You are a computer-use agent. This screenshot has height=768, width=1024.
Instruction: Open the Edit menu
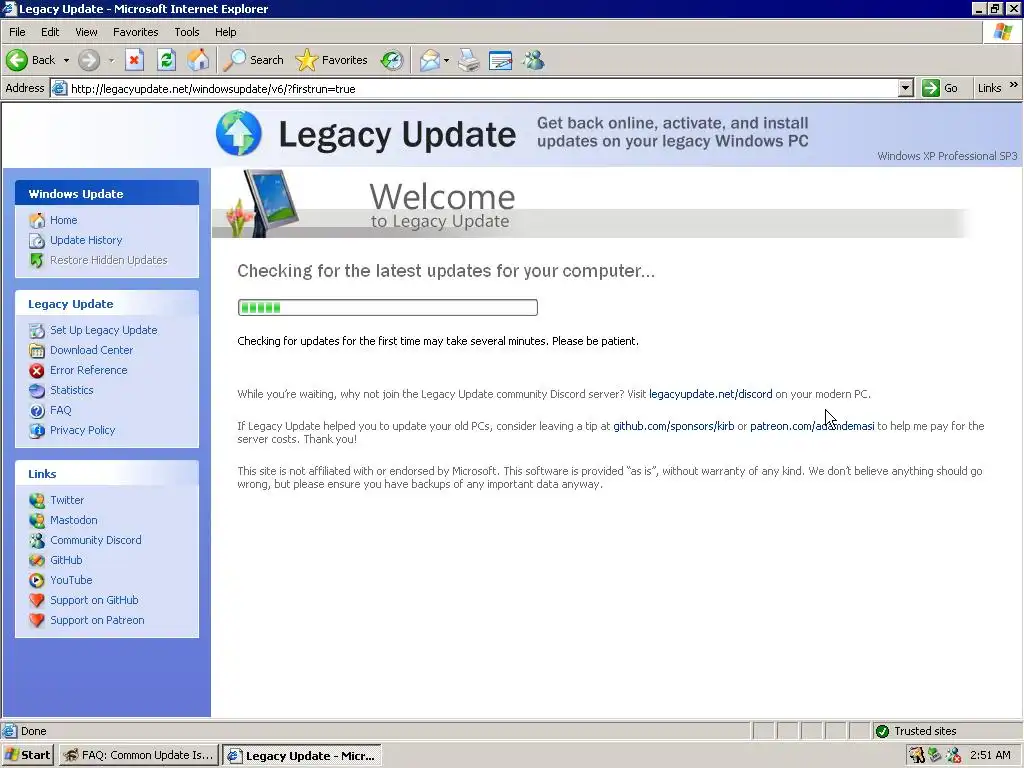click(x=50, y=32)
